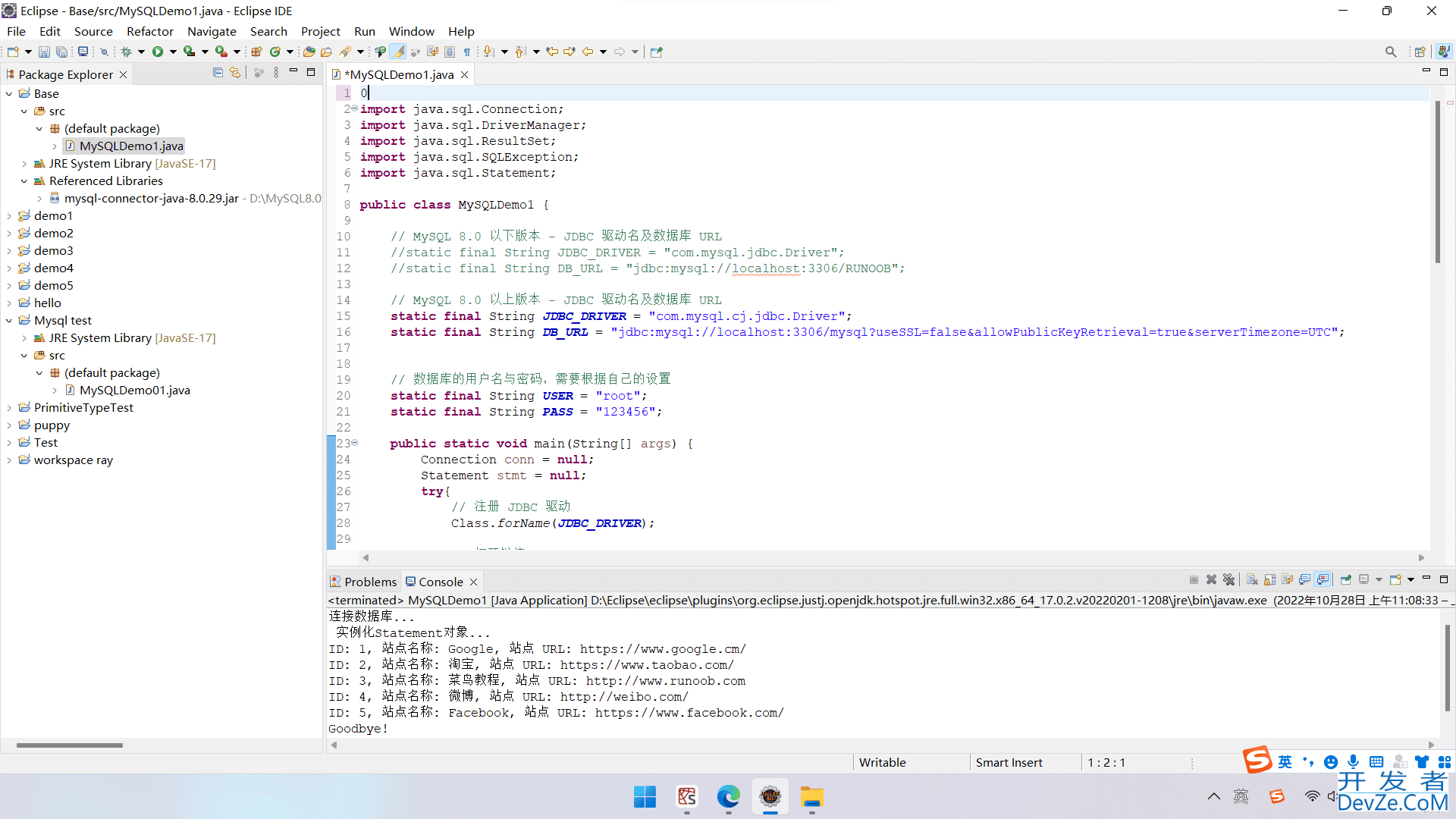This screenshot has height=819, width=1456.
Task: Expand JRE System Library under Base
Action: pyautogui.click(x=24, y=164)
